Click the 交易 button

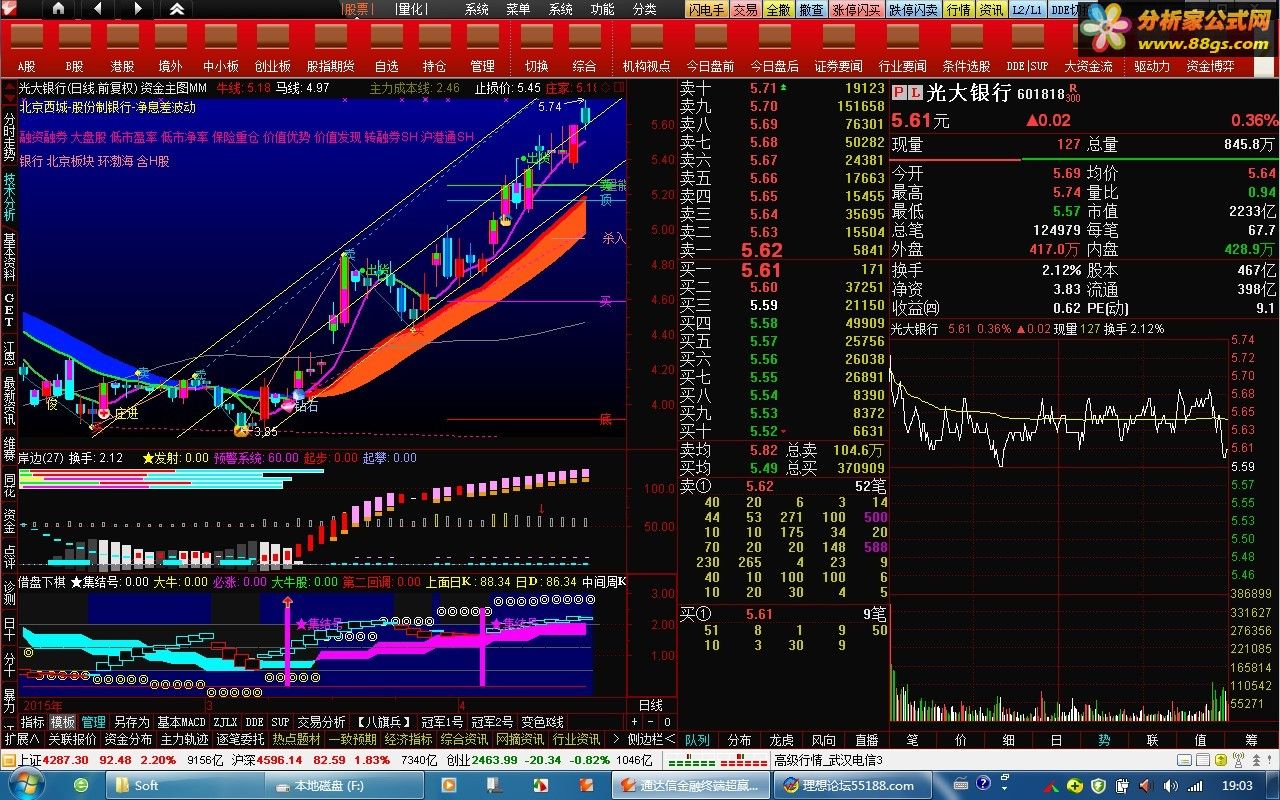(744, 9)
